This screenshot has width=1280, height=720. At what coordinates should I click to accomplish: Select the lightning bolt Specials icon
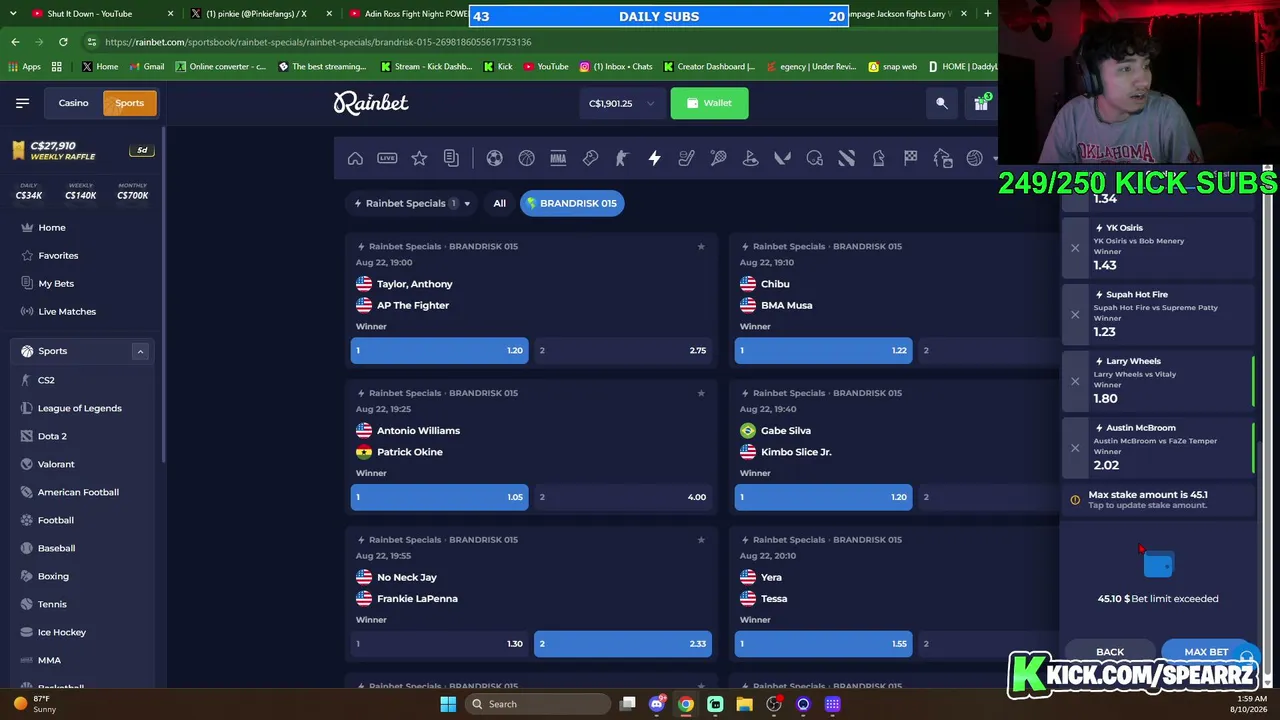pyautogui.click(x=654, y=158)
